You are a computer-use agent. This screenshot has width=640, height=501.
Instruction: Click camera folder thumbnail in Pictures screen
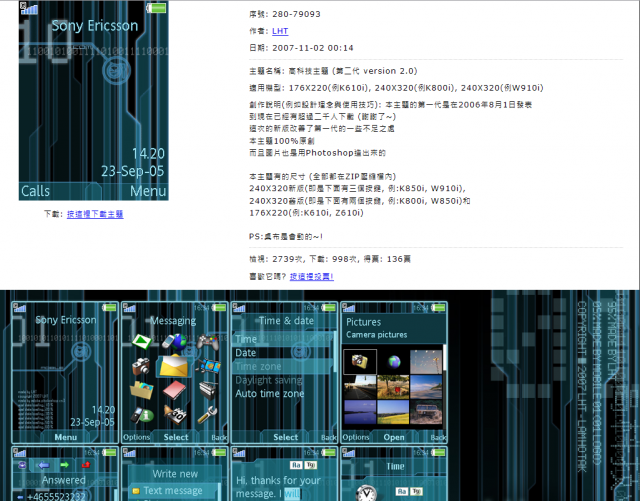tap(360, 361)
